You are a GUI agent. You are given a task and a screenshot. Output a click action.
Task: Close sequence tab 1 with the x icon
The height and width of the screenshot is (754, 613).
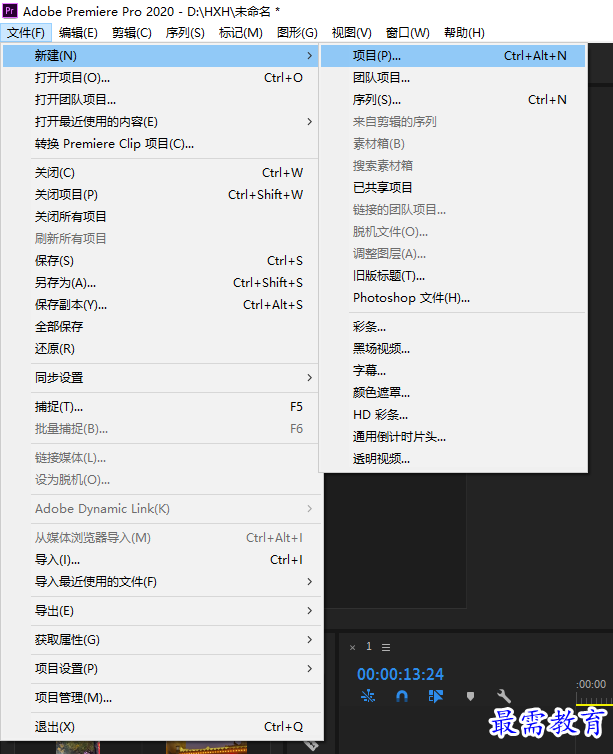click(x=352, y=647)
